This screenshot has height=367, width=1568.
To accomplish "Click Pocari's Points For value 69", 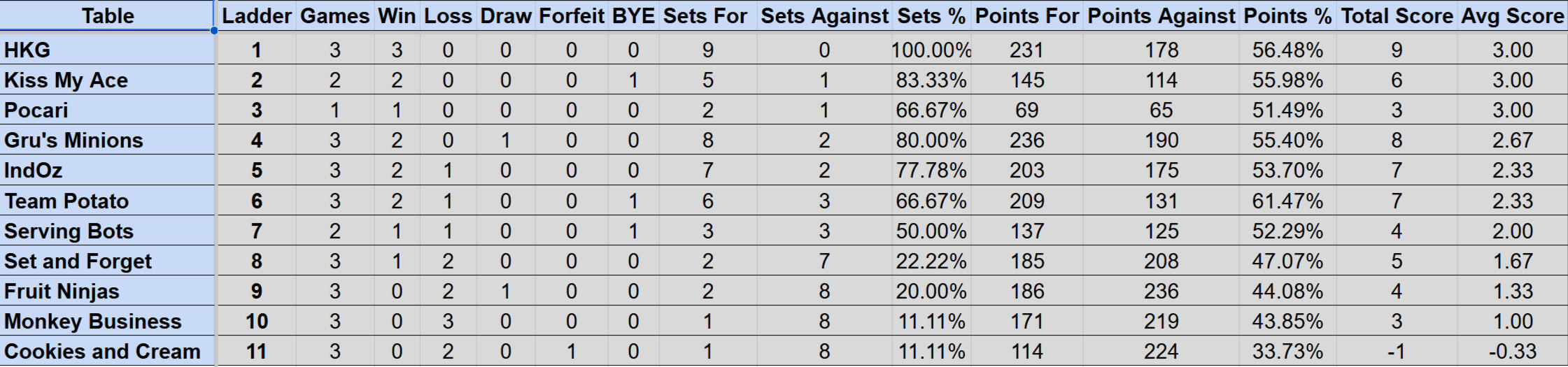I will (x=1026, y=110).
